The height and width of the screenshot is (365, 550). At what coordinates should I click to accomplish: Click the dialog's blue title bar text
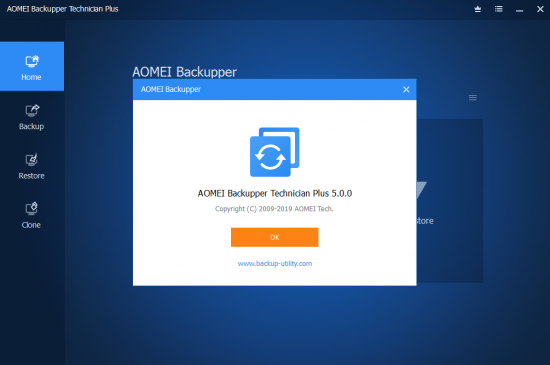pyautogui.click(x=171, y=89)
